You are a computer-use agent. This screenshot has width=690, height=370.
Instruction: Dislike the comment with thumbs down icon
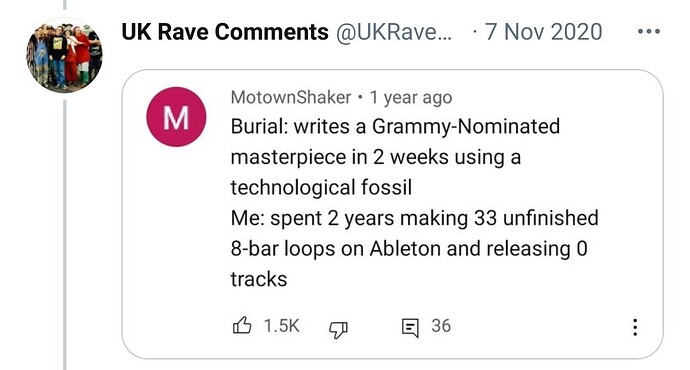338,329
